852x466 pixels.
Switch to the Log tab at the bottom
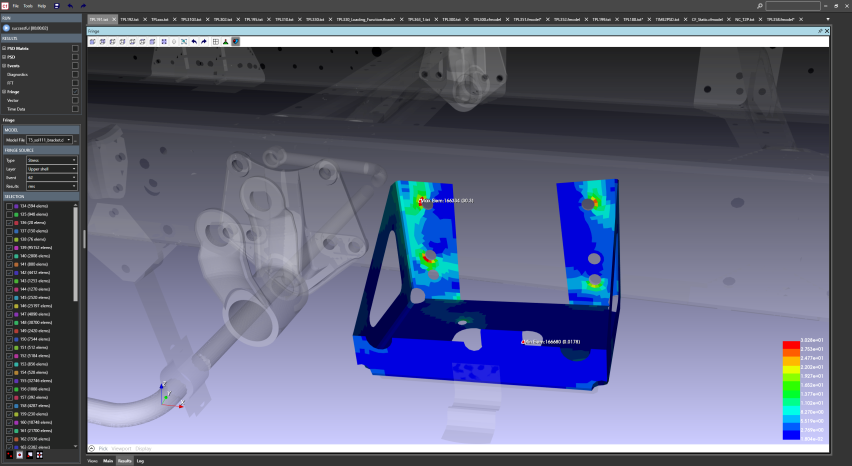pyautogui.click(x=140, y=461)
